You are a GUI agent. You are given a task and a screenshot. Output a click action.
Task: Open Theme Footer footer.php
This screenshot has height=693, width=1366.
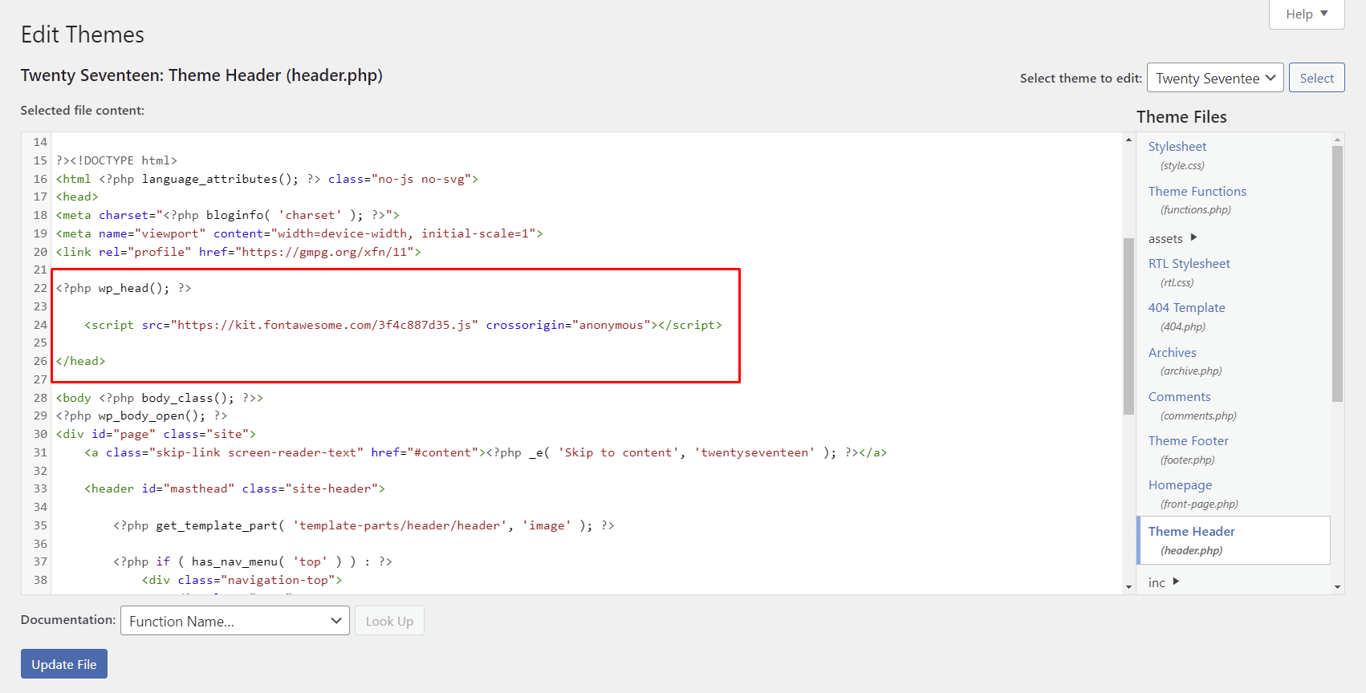[1188, 440]
